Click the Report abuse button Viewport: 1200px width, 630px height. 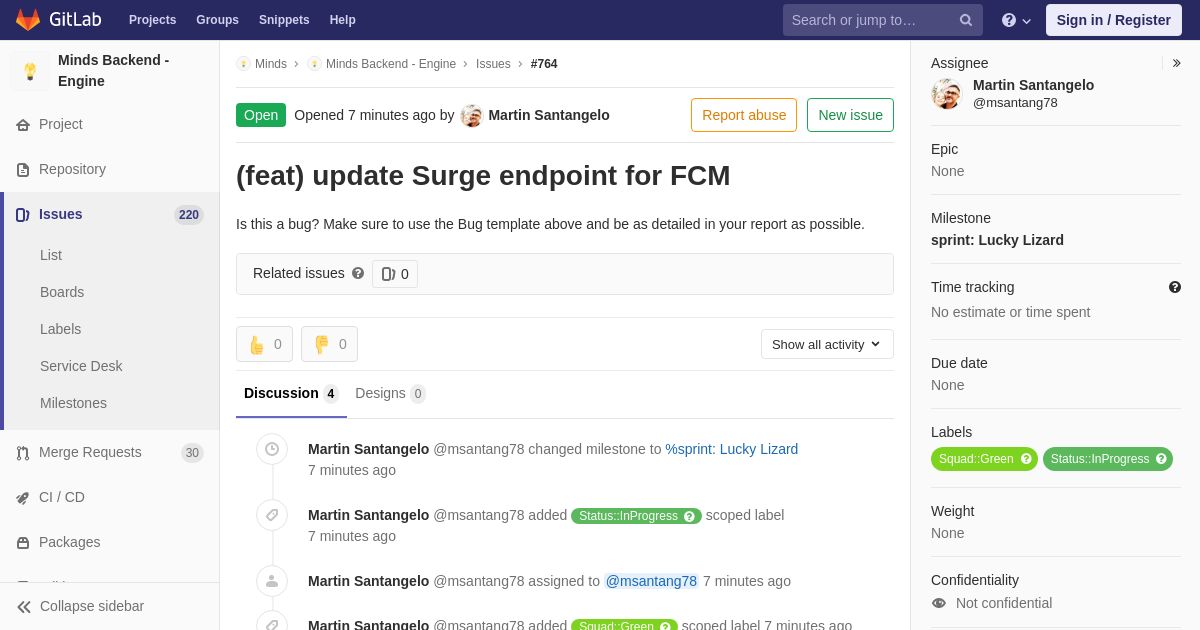(743, 115)
